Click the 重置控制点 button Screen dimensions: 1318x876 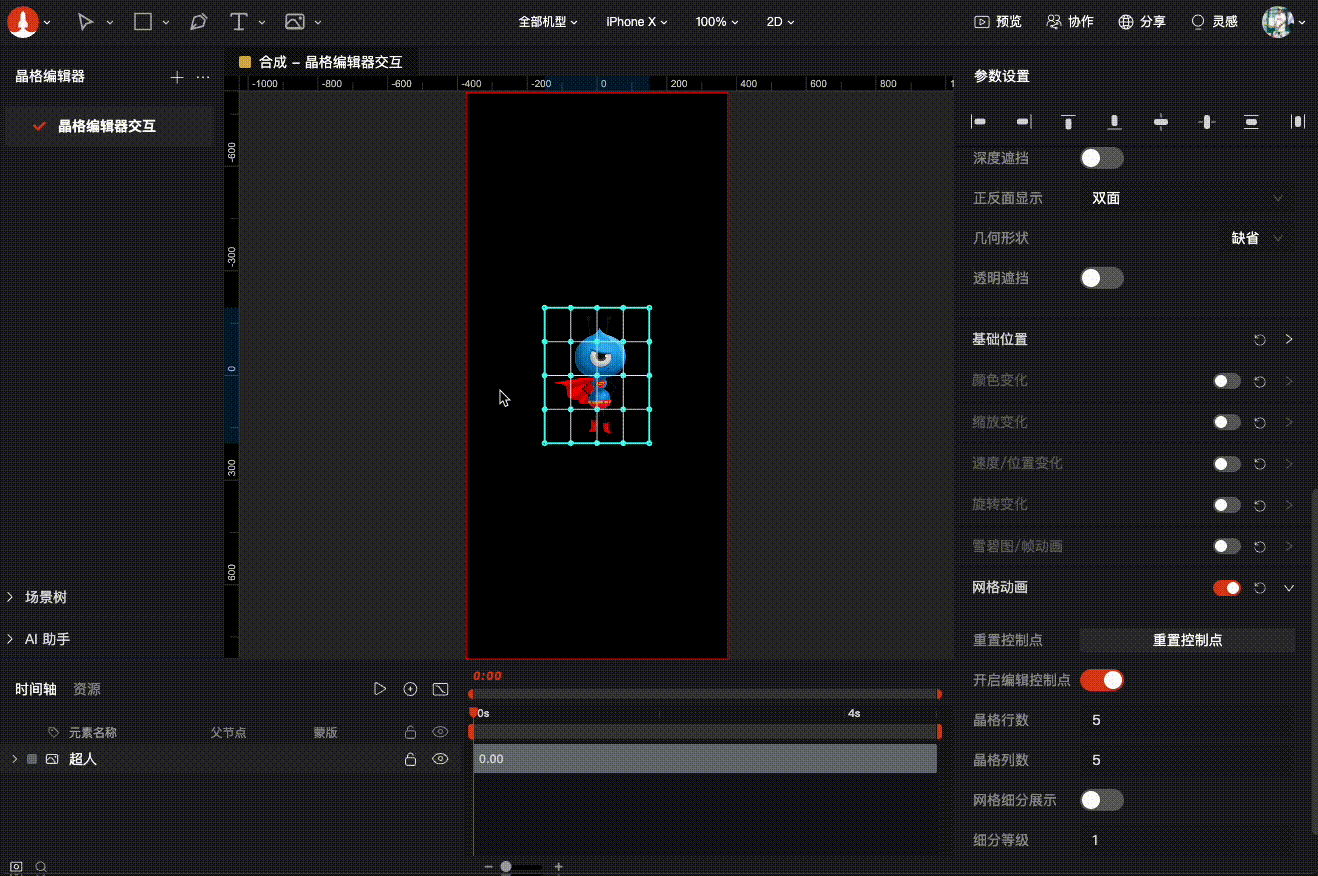(x=1187, y=640)
